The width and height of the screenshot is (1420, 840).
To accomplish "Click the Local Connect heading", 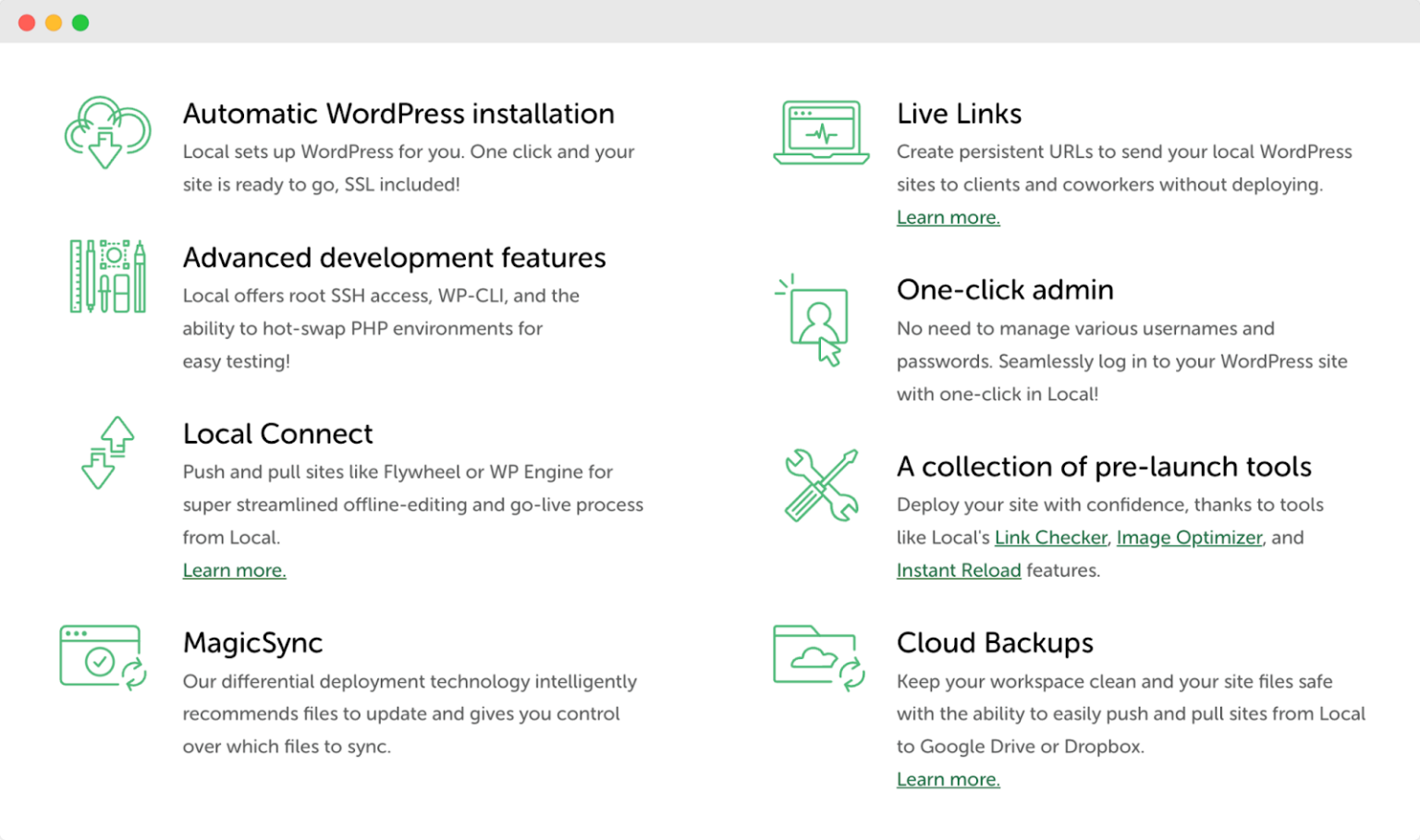I will [x=277, y=433].
